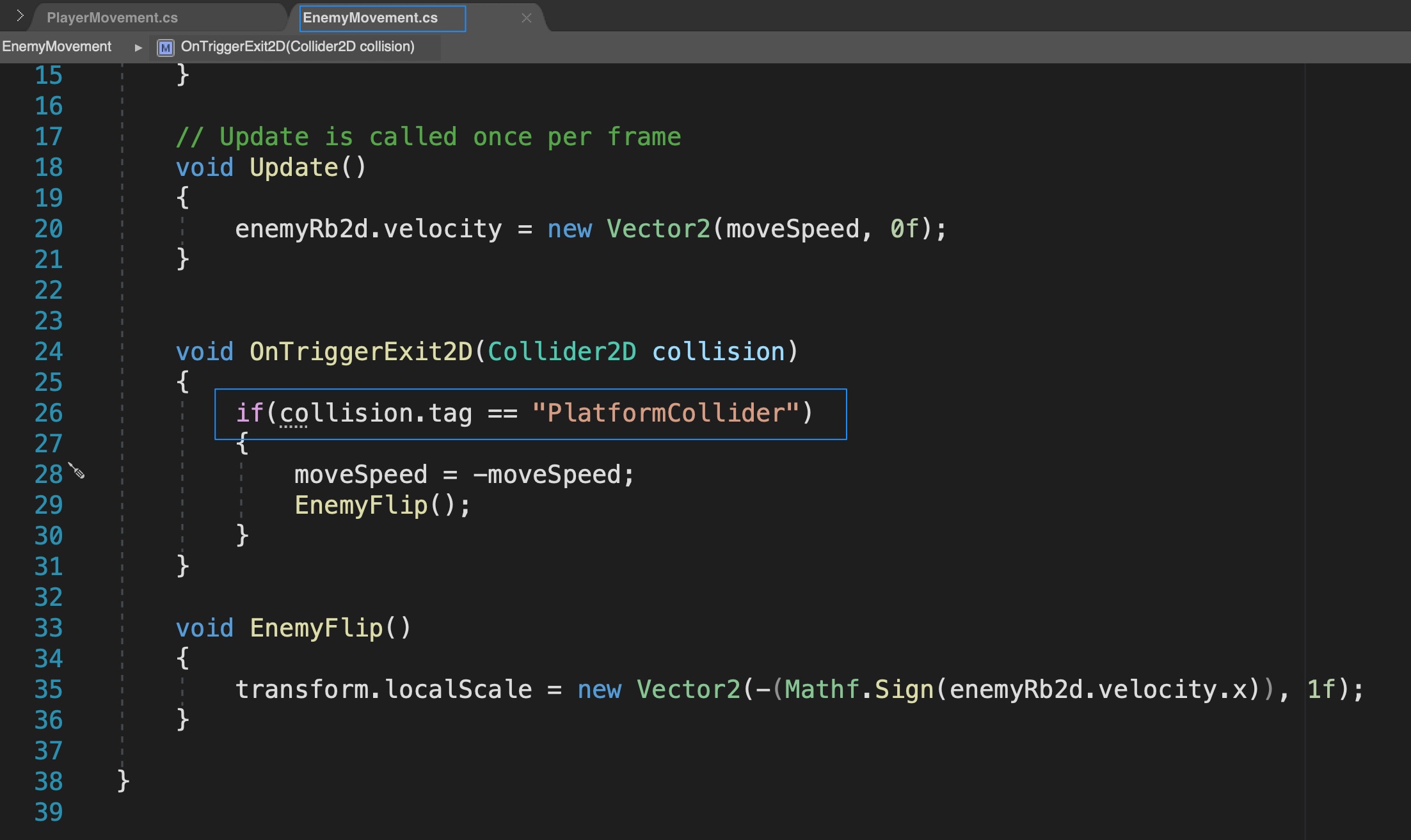Viewport: 1411px width, 840px height.
Task: Open the hidden tabs chevron at top left
Action: 19,17
